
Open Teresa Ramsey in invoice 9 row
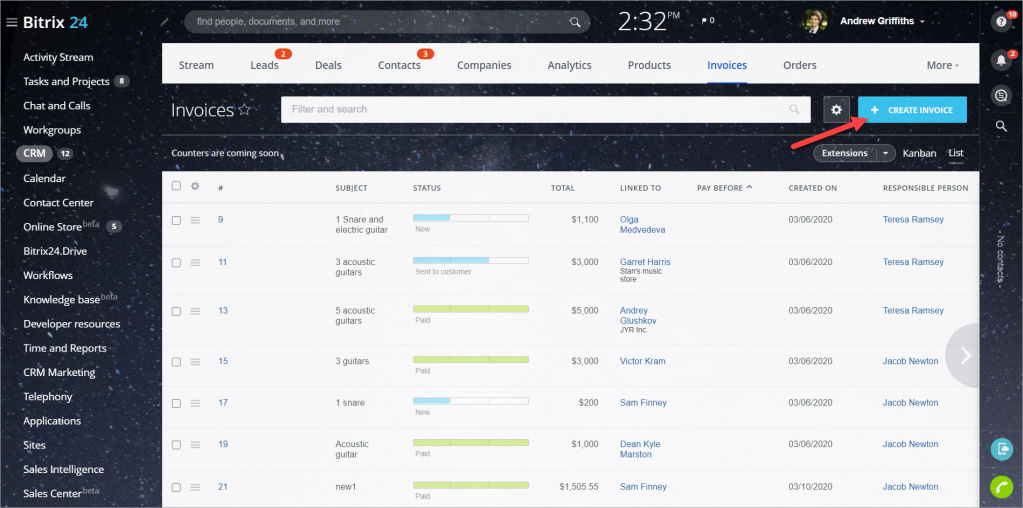(913, 220)
